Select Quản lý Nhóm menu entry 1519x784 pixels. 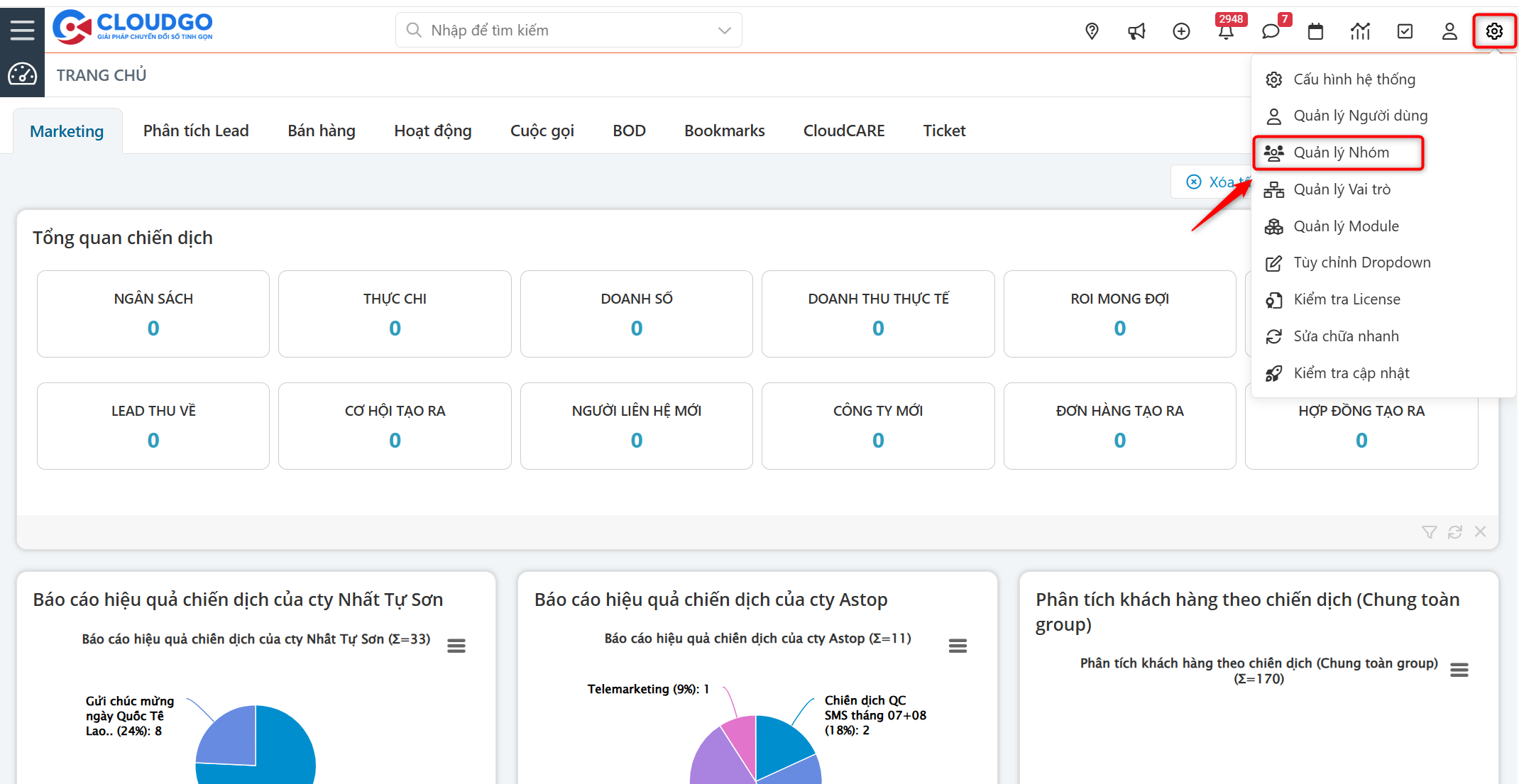click(1340, 153)
